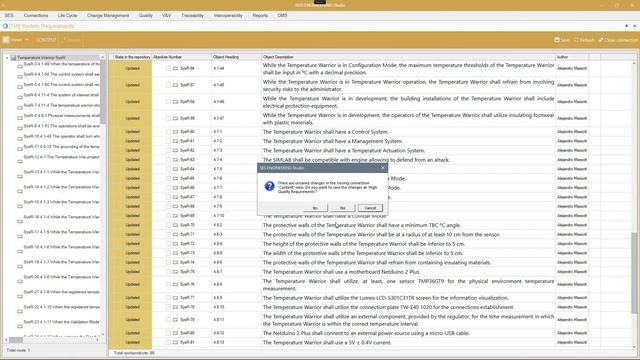Open the V&V menu
640x360 pixels.
coord(167,16)
